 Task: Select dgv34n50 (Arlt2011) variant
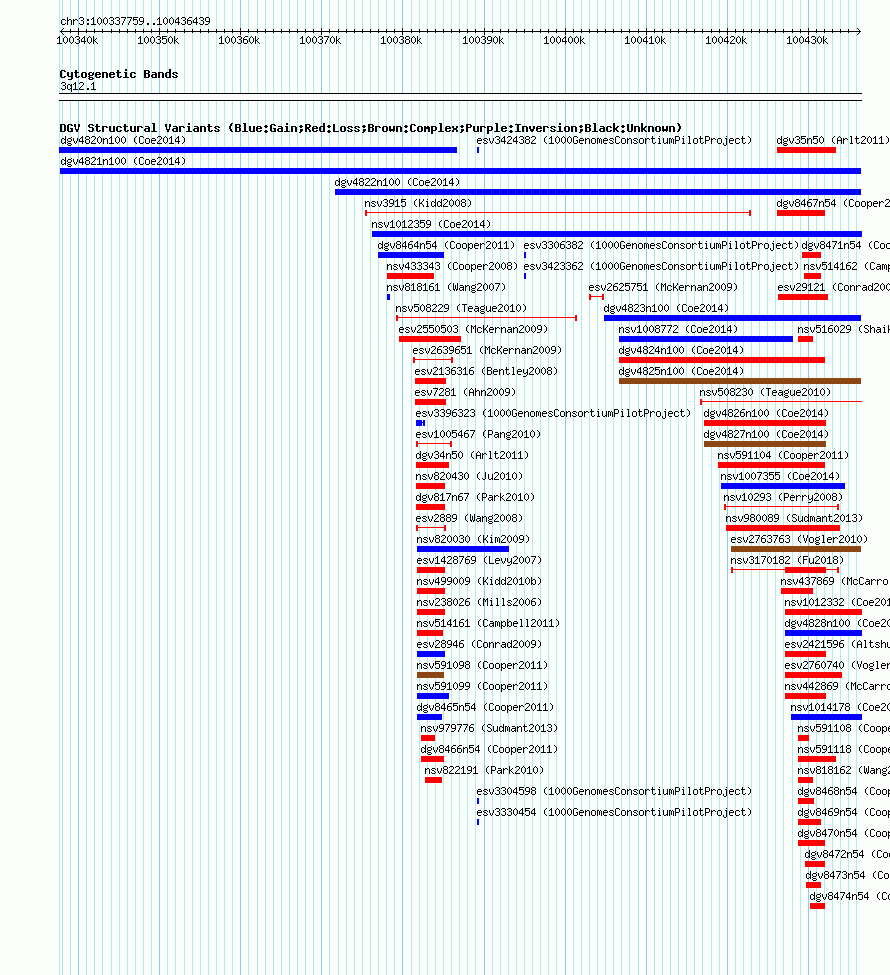tap(472, 456)
